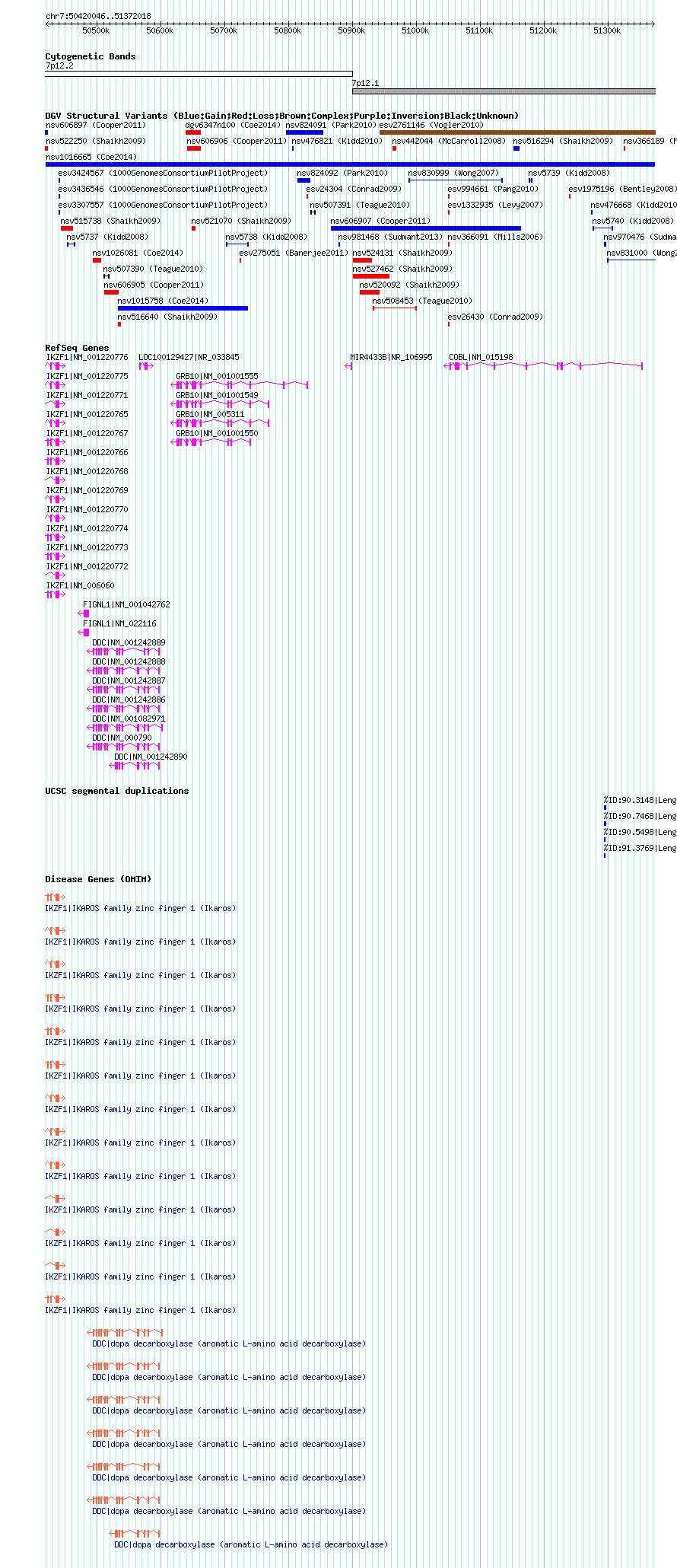The width and height of the screenshot is (677, 1568).
Task: Click the DDC|NM_000790 transcript label
Action: coord(122,738)
